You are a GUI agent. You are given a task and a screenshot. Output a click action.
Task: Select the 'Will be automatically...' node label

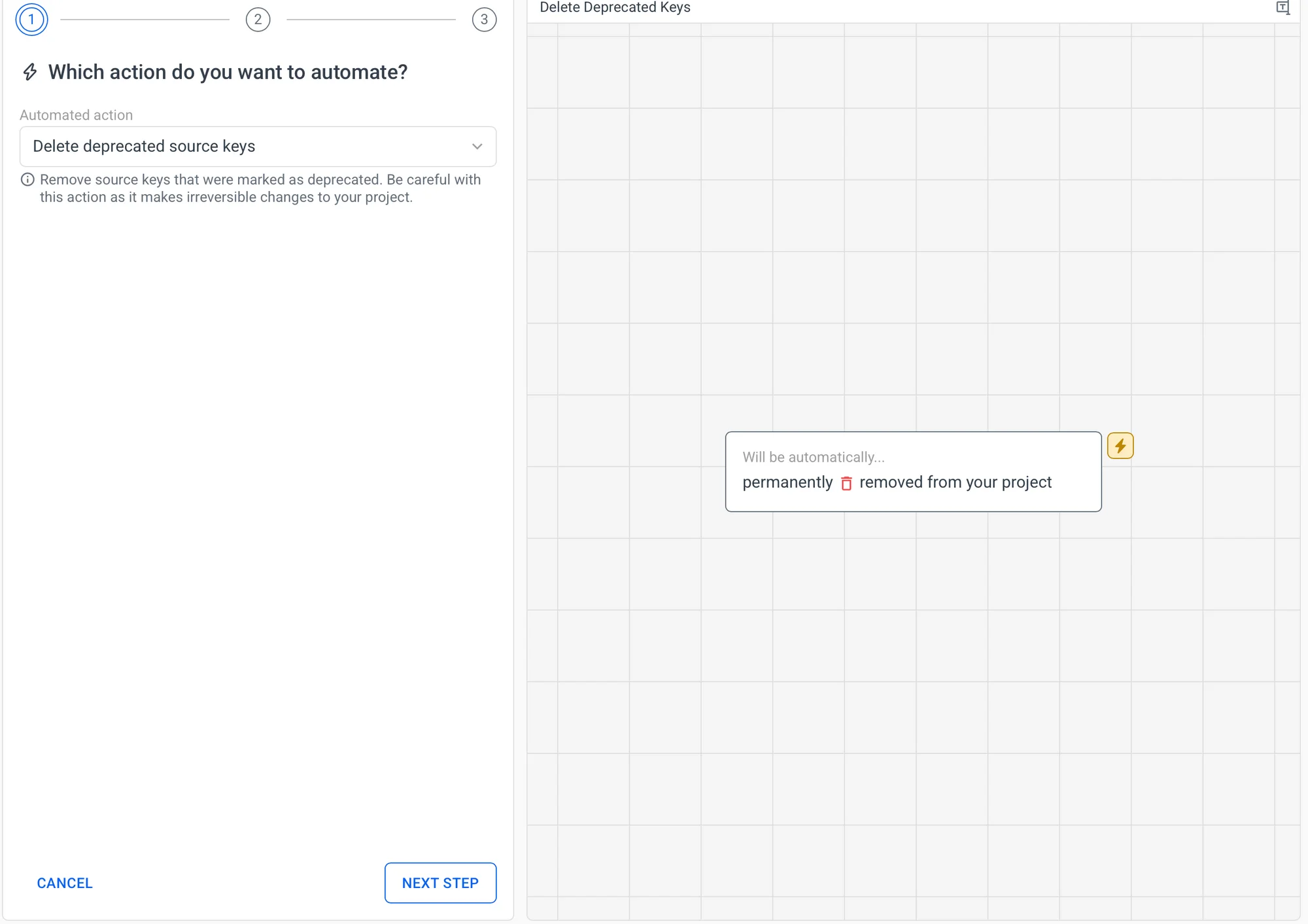[813, 457]
